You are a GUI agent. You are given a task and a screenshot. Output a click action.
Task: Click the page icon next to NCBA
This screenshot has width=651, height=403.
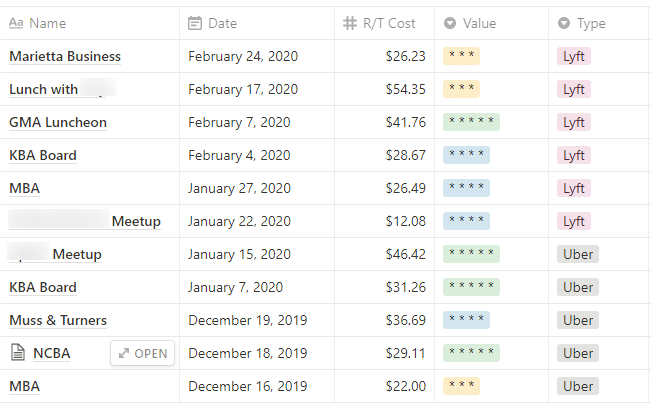point(17,353)
